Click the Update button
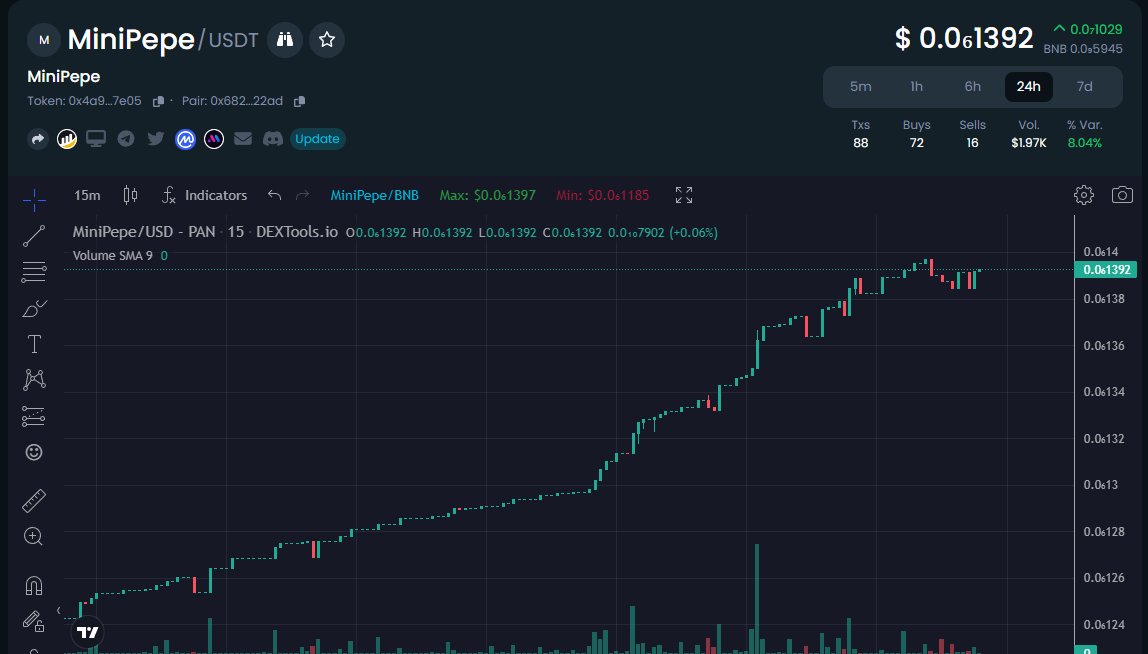1148x654 pixels. point(317,138)
